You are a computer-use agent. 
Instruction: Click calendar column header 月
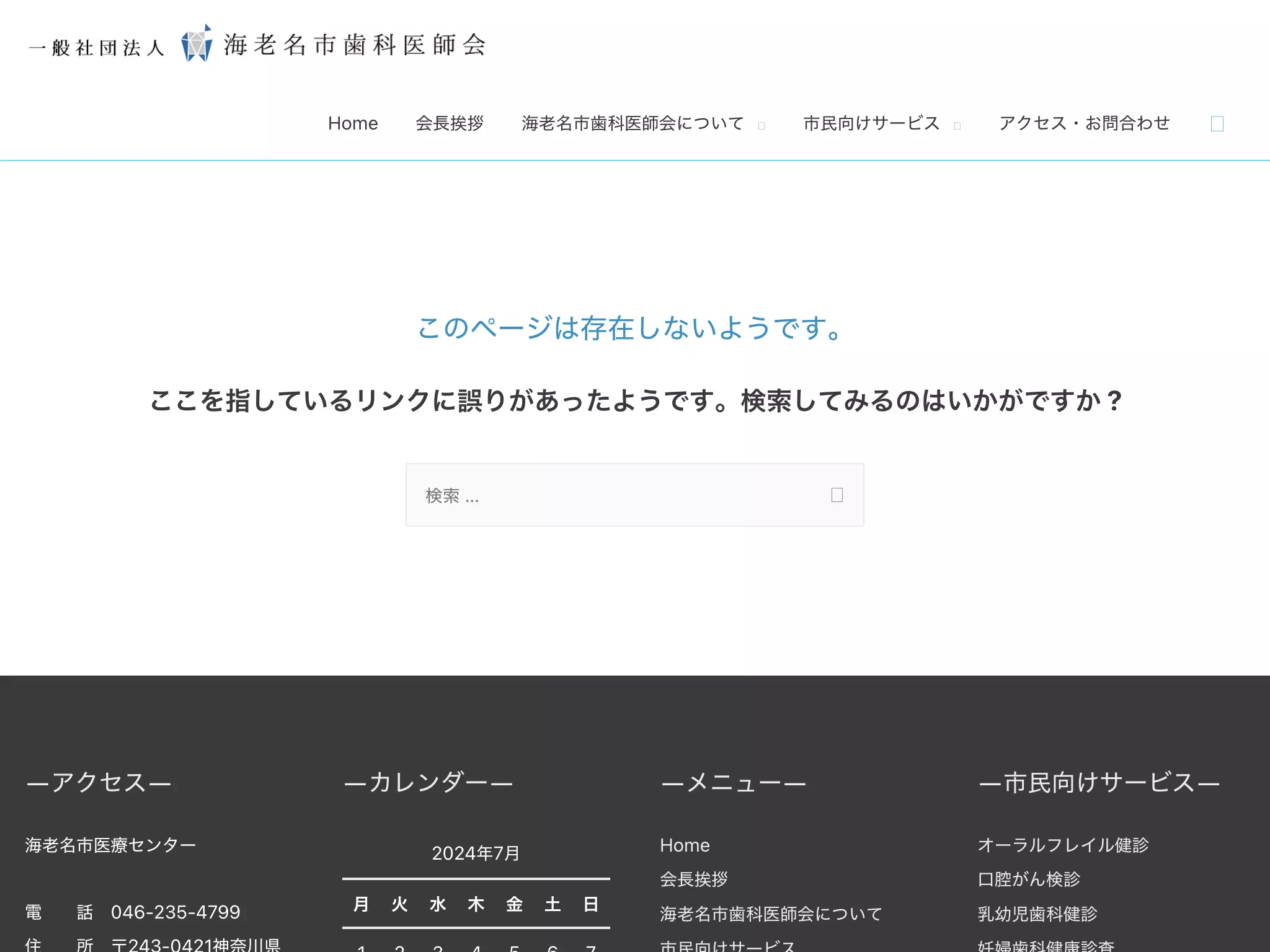(361, 904)
